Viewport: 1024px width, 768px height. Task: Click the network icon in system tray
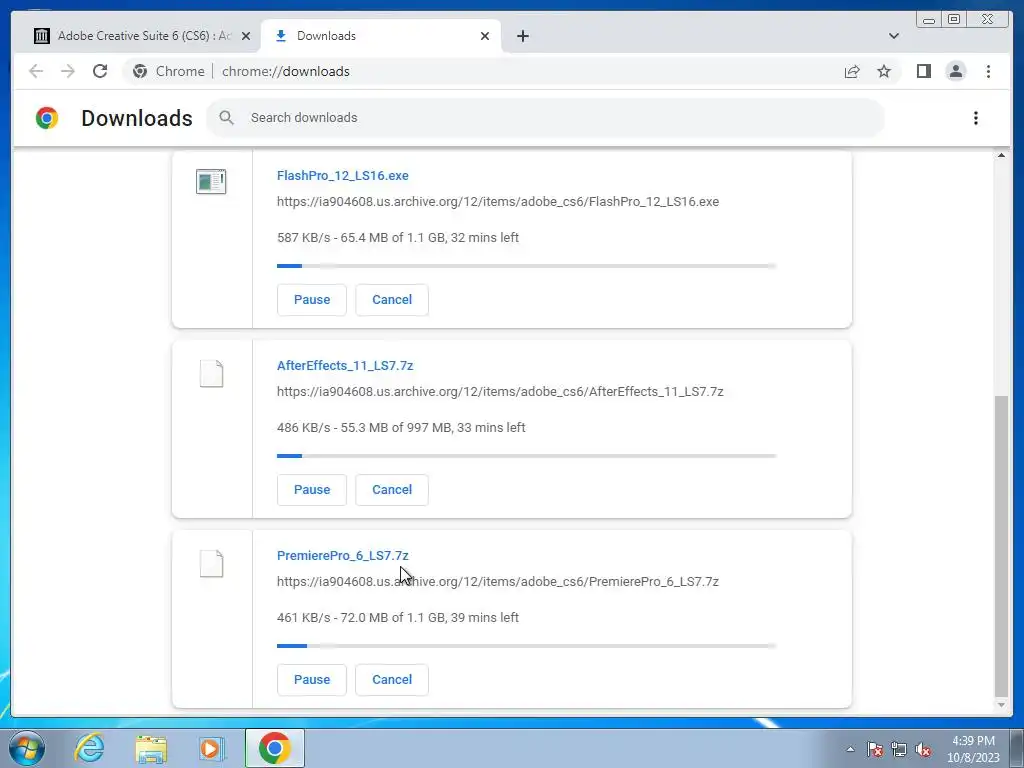pos(899,749)
